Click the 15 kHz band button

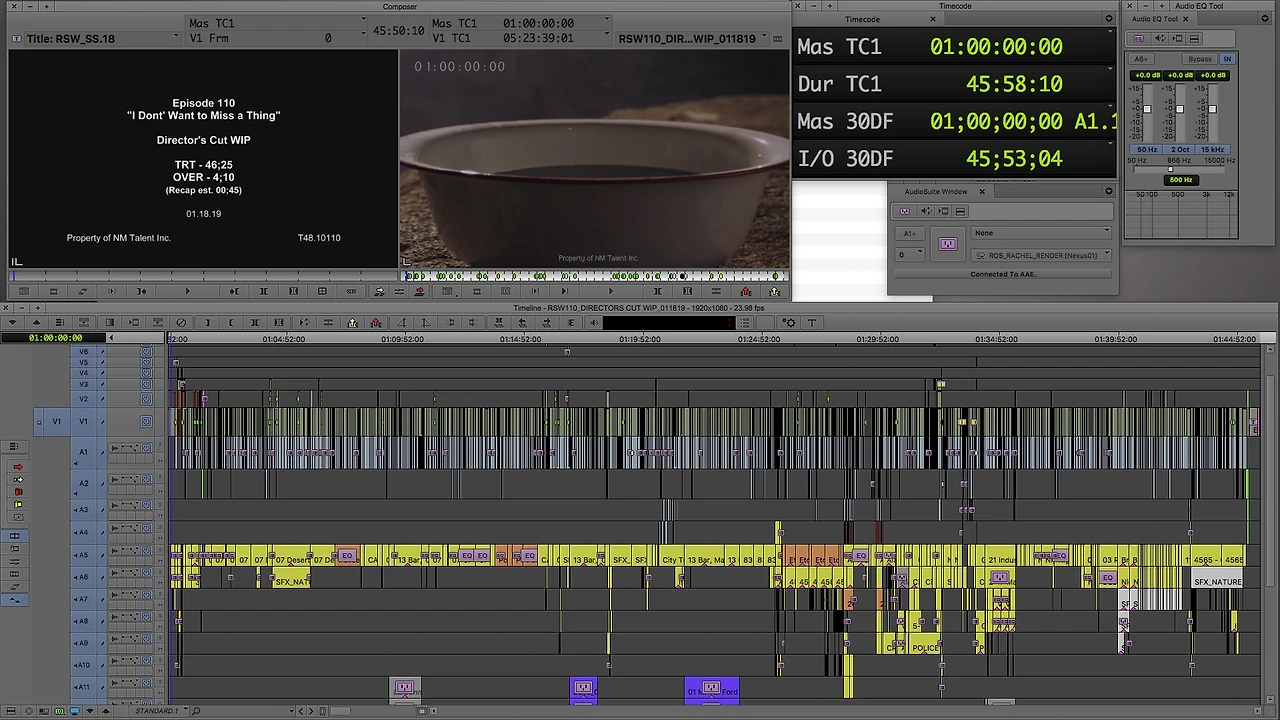click(x=1212, y=150)
